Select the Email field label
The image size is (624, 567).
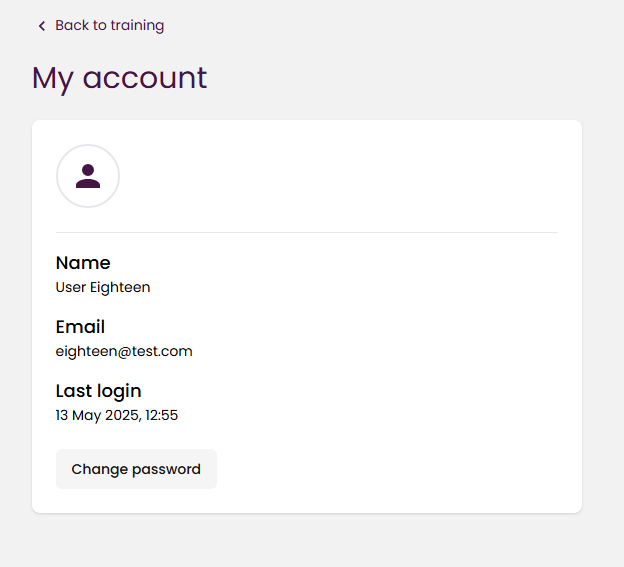coord(80,327)
